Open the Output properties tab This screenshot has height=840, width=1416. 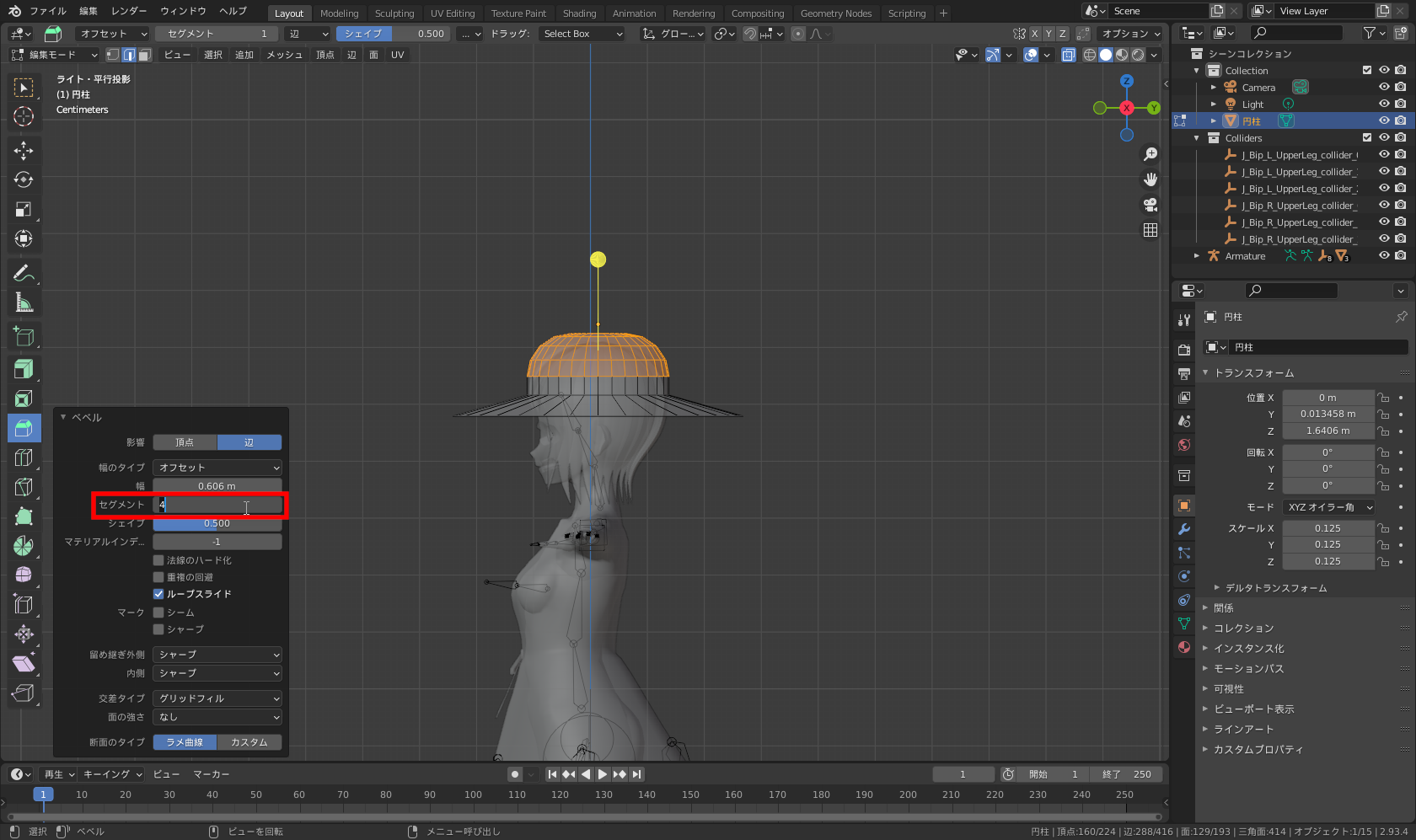tap(1184, 373)
